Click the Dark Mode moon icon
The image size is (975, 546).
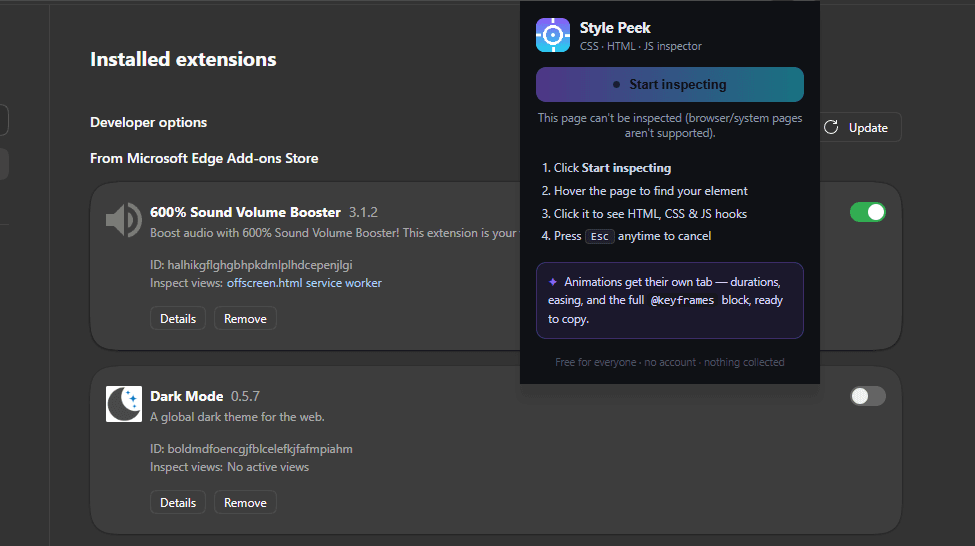(124, 404)
